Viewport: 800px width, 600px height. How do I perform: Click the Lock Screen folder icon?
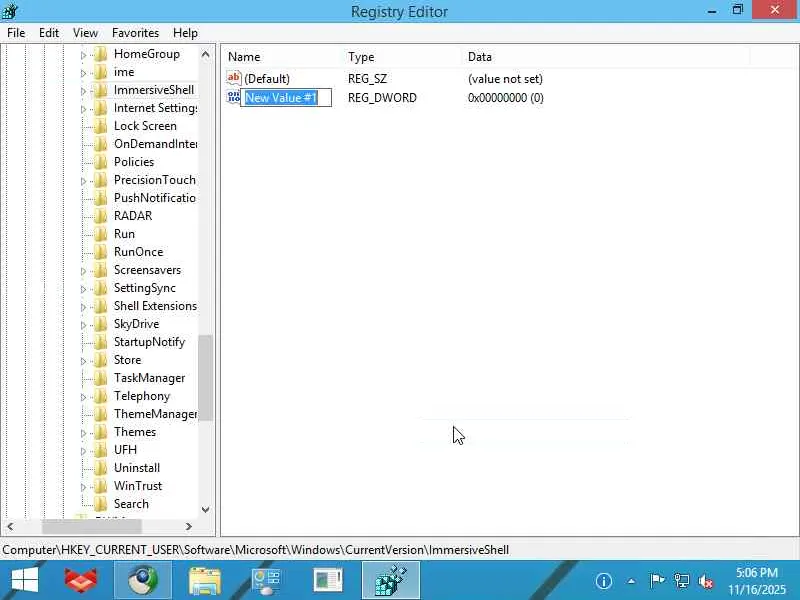click(101, 126)
